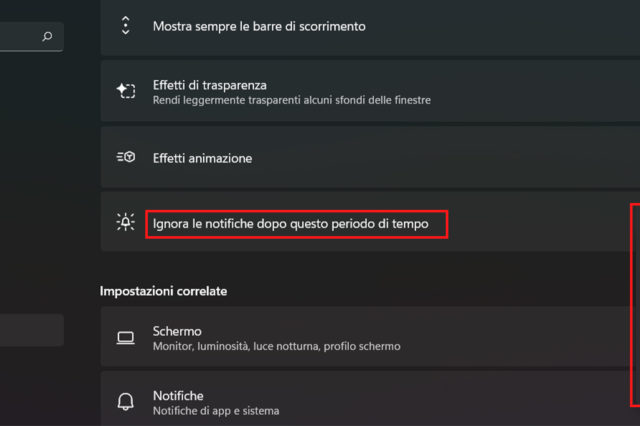Open the 'Schermo' related settings link
Image resolution: width=640 pixels, height=426 pixels.
tap(177, 331)
